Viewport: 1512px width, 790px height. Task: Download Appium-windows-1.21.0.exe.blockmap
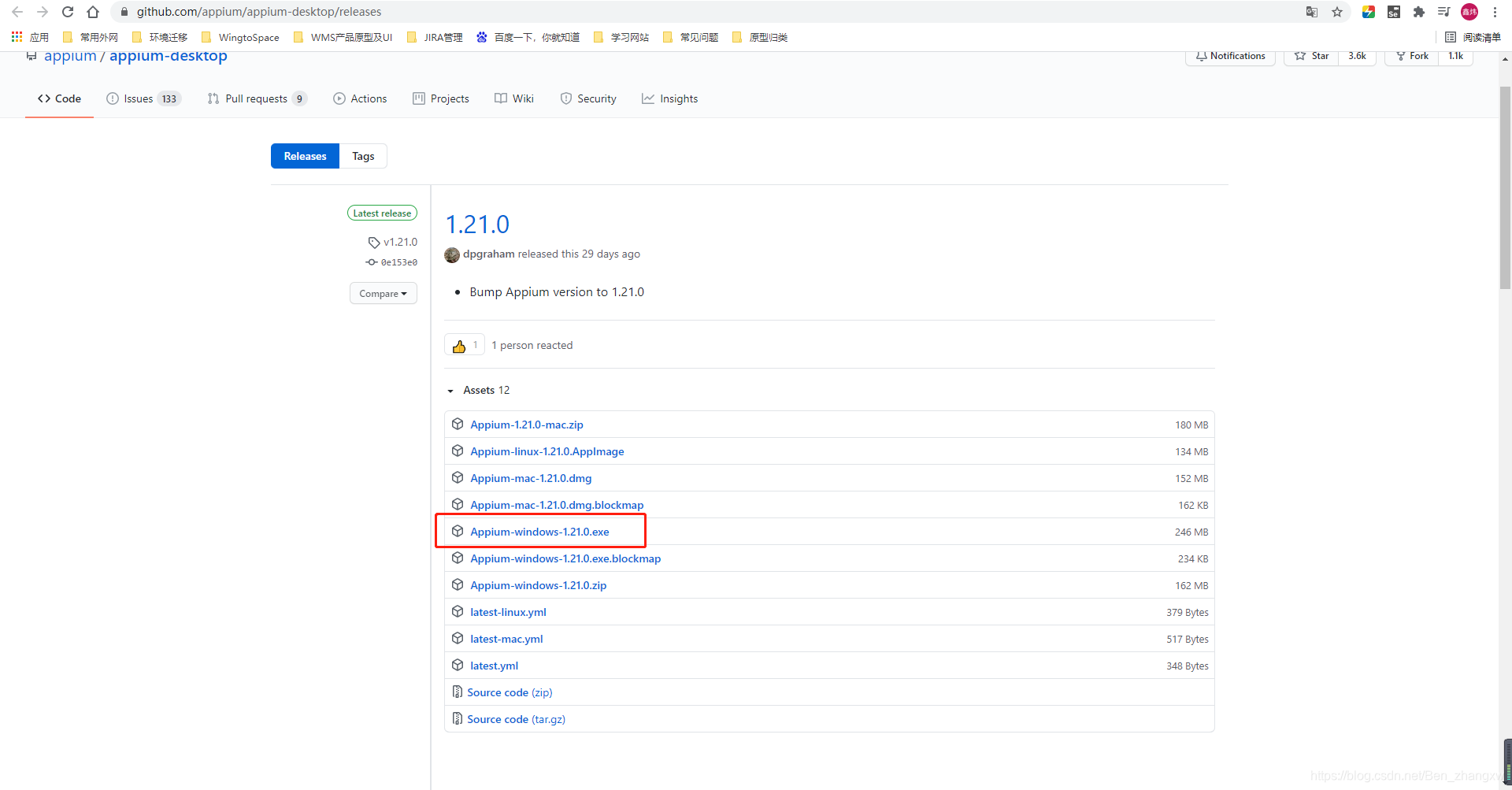[565, 558]
